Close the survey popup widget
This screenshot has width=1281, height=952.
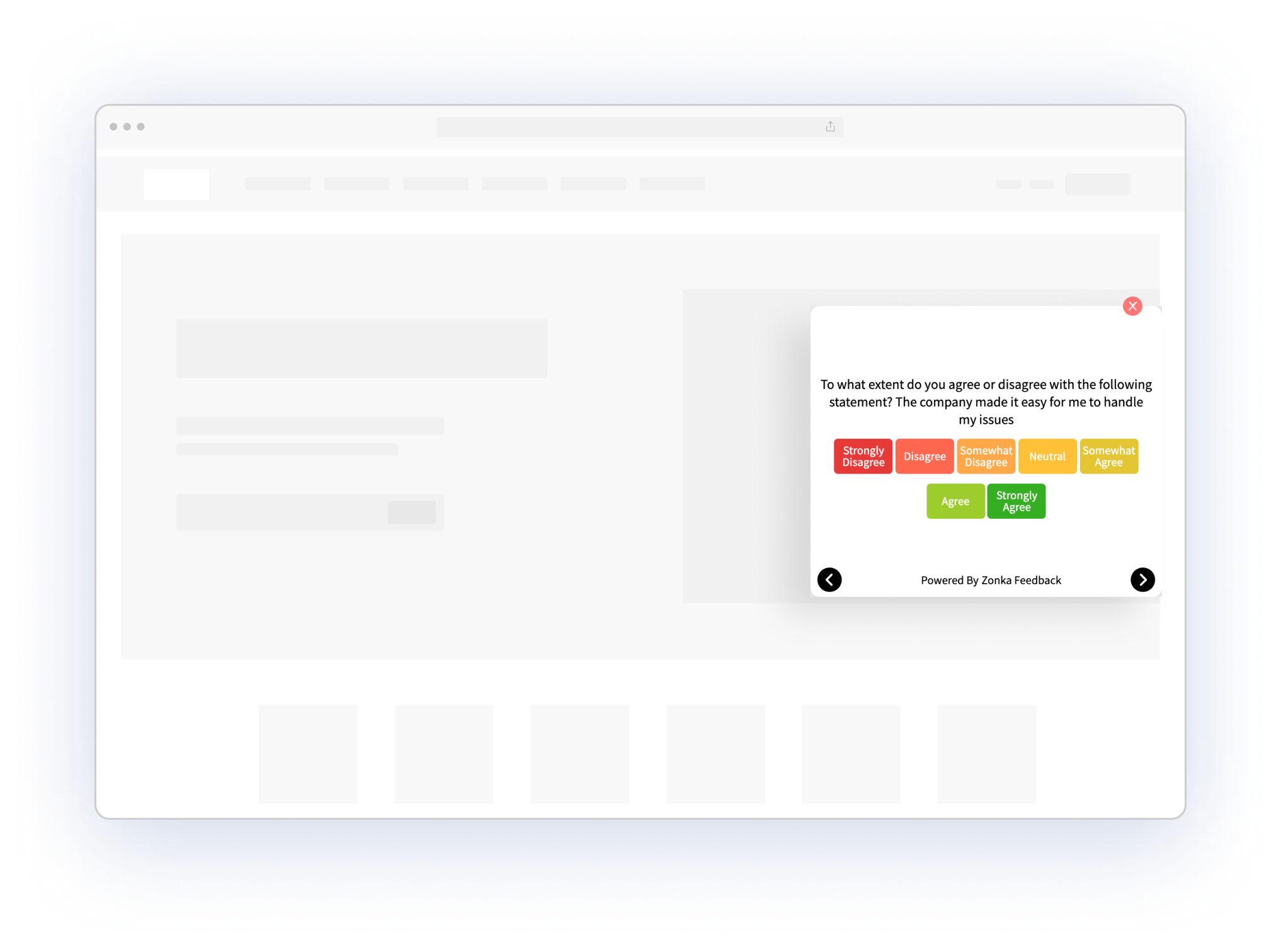click(x=1132, y=306)
